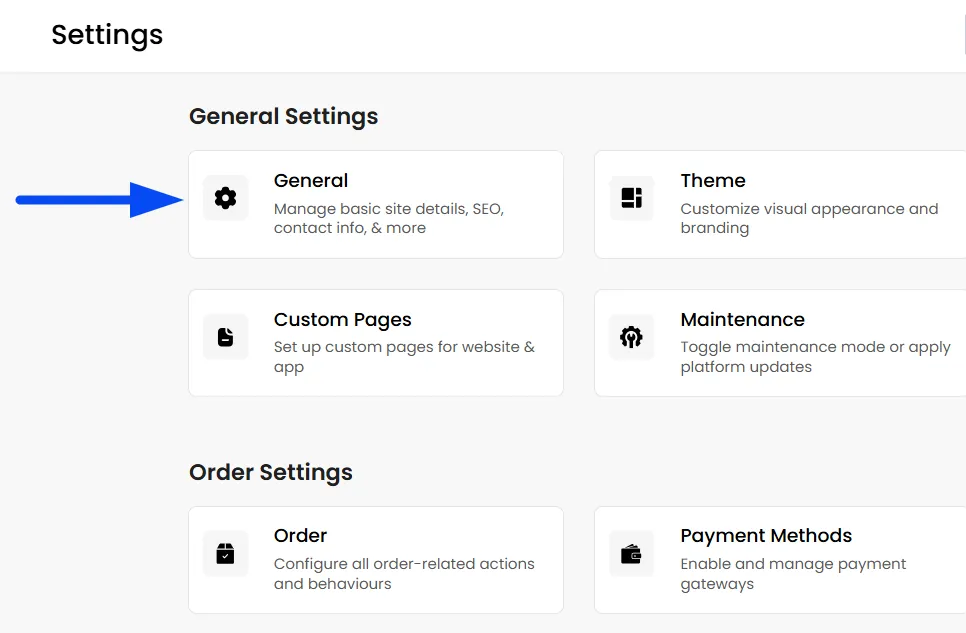The image size is (966, 633).
Task: Open the General settings title
Action: [311, 181]
